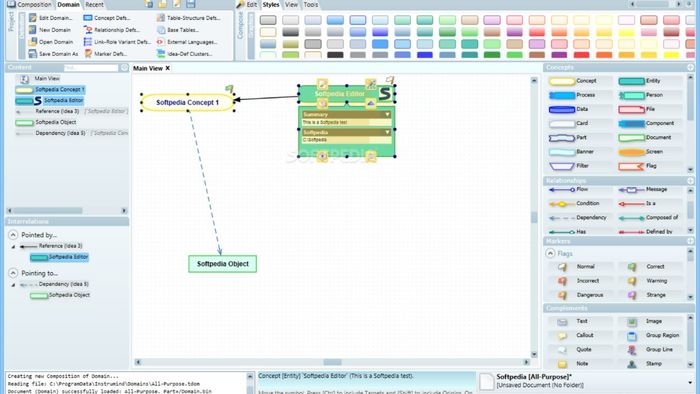700x394 pixels.
Task: Open Marker Defs editor
Action: coord(105,54)
